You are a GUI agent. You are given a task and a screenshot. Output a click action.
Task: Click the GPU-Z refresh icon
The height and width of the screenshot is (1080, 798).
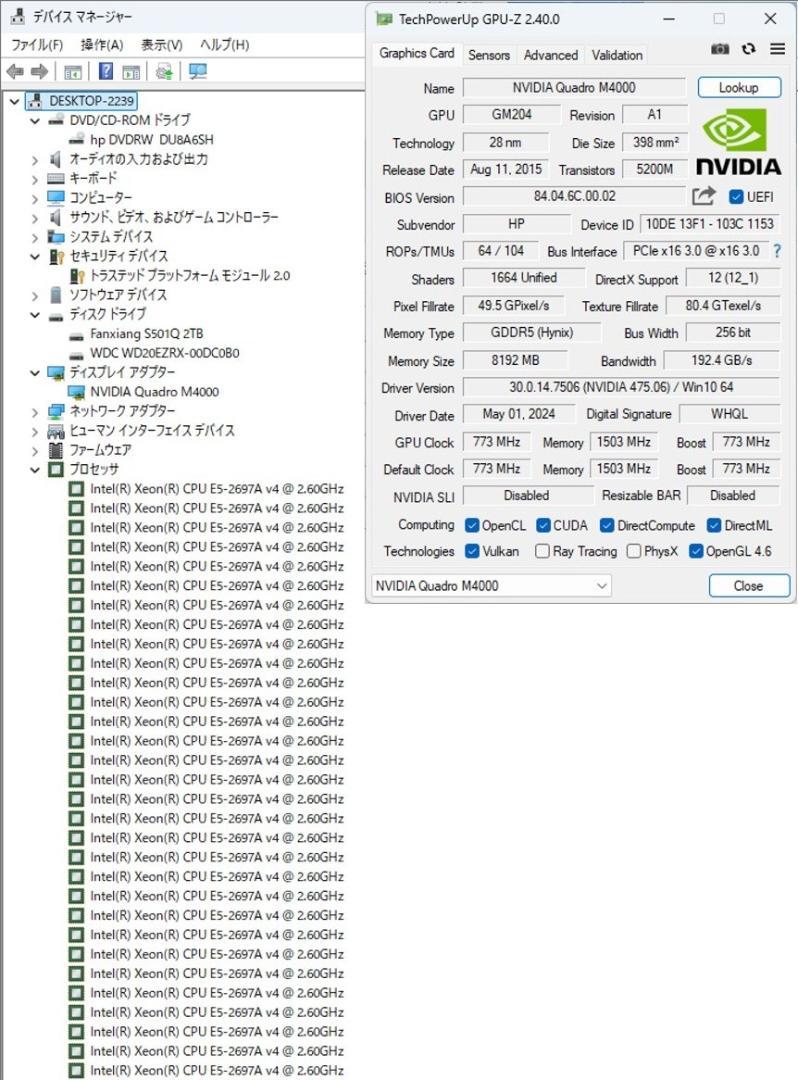[x=748, y=49]
